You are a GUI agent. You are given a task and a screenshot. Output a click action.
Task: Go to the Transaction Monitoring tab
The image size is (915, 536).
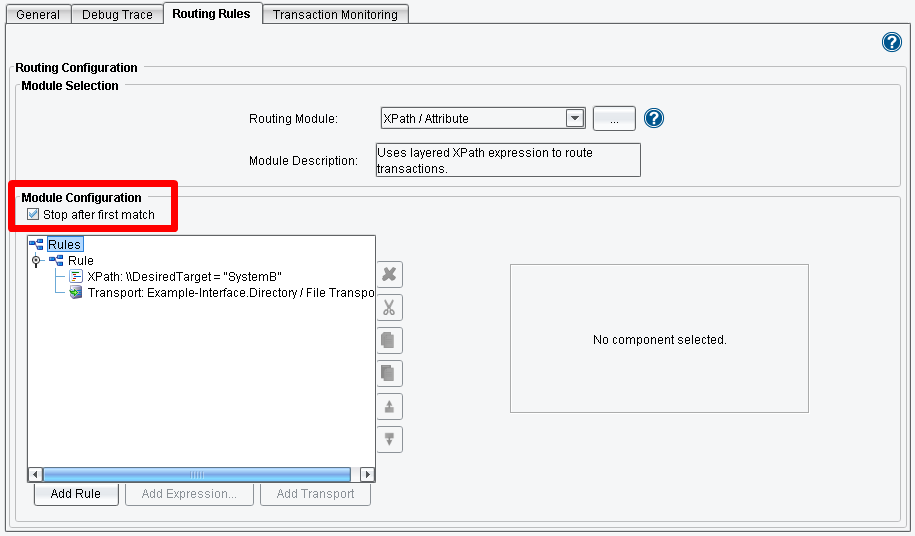click(335, 15)
